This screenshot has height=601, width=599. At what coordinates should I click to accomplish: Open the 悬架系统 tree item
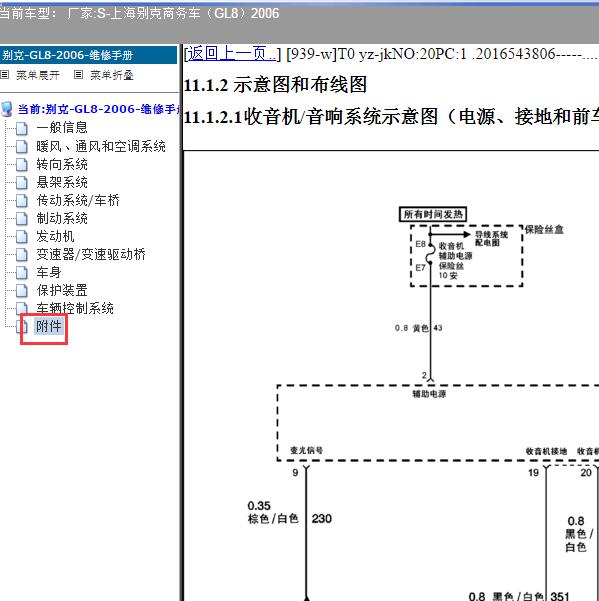tap(62, 182)
